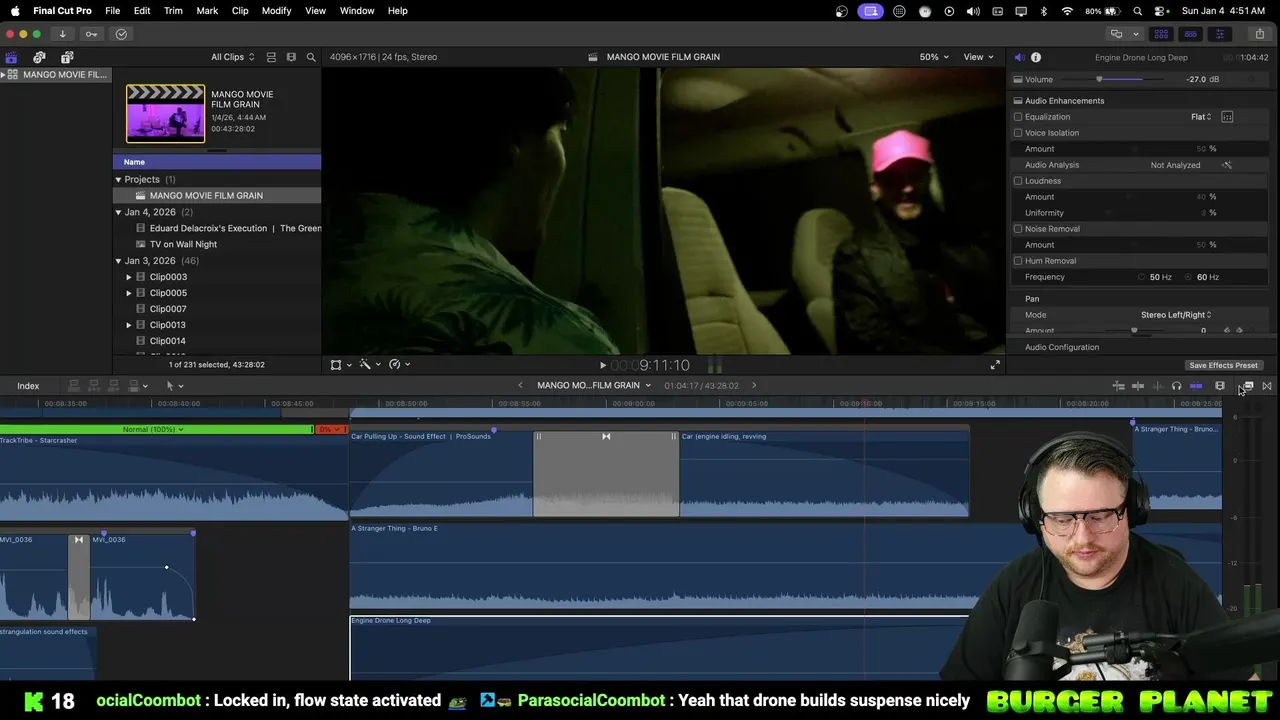
Task: Enable the Loudness checkbox
Action: click(x=1018, y=181)
